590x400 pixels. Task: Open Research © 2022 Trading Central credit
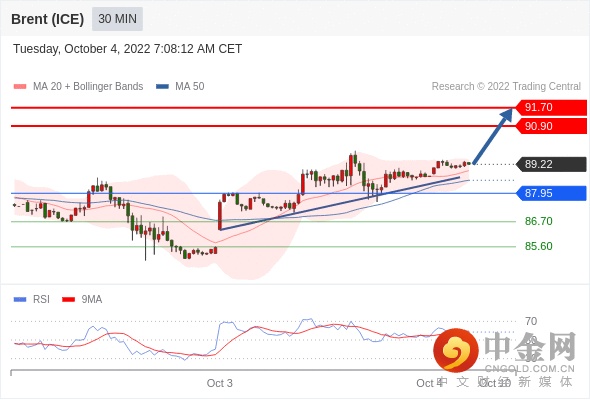click(506, 87)
